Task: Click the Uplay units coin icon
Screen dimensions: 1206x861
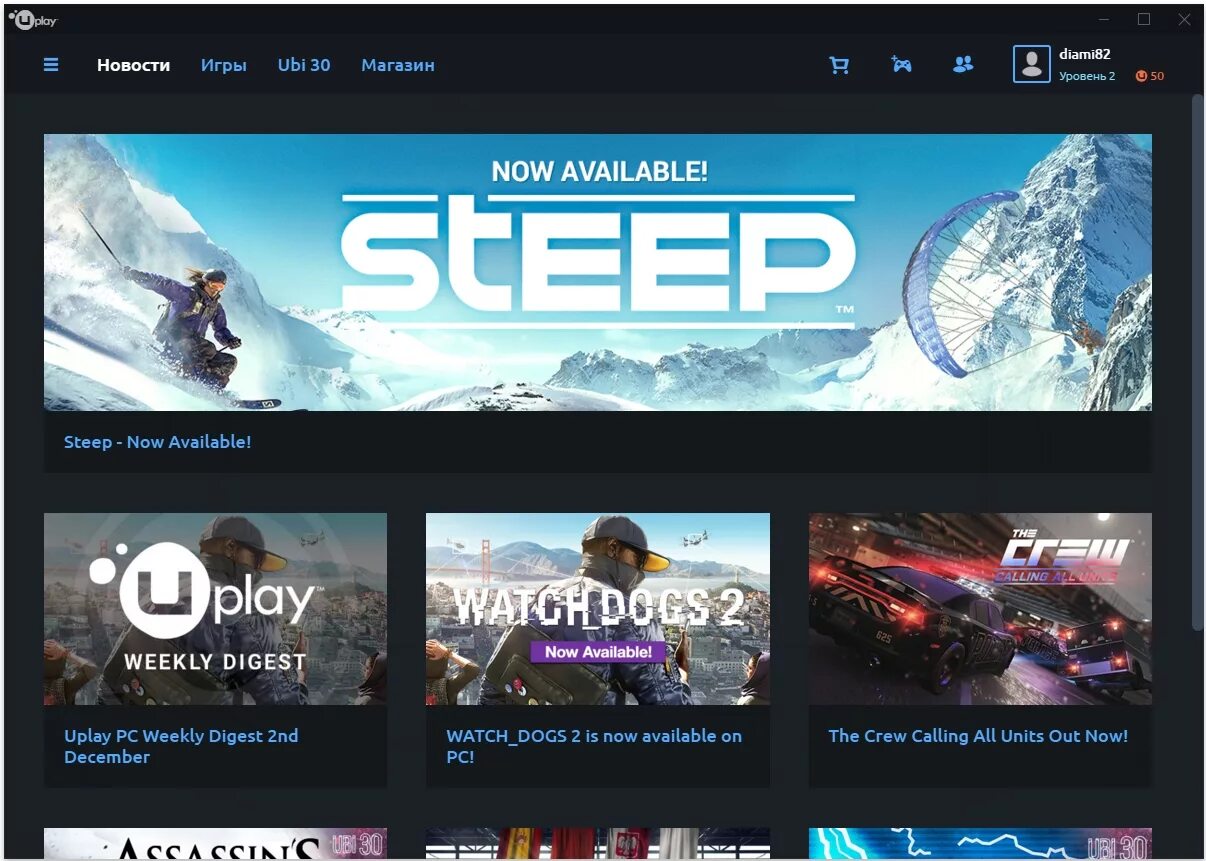Action: click(x=1141, y=76)
